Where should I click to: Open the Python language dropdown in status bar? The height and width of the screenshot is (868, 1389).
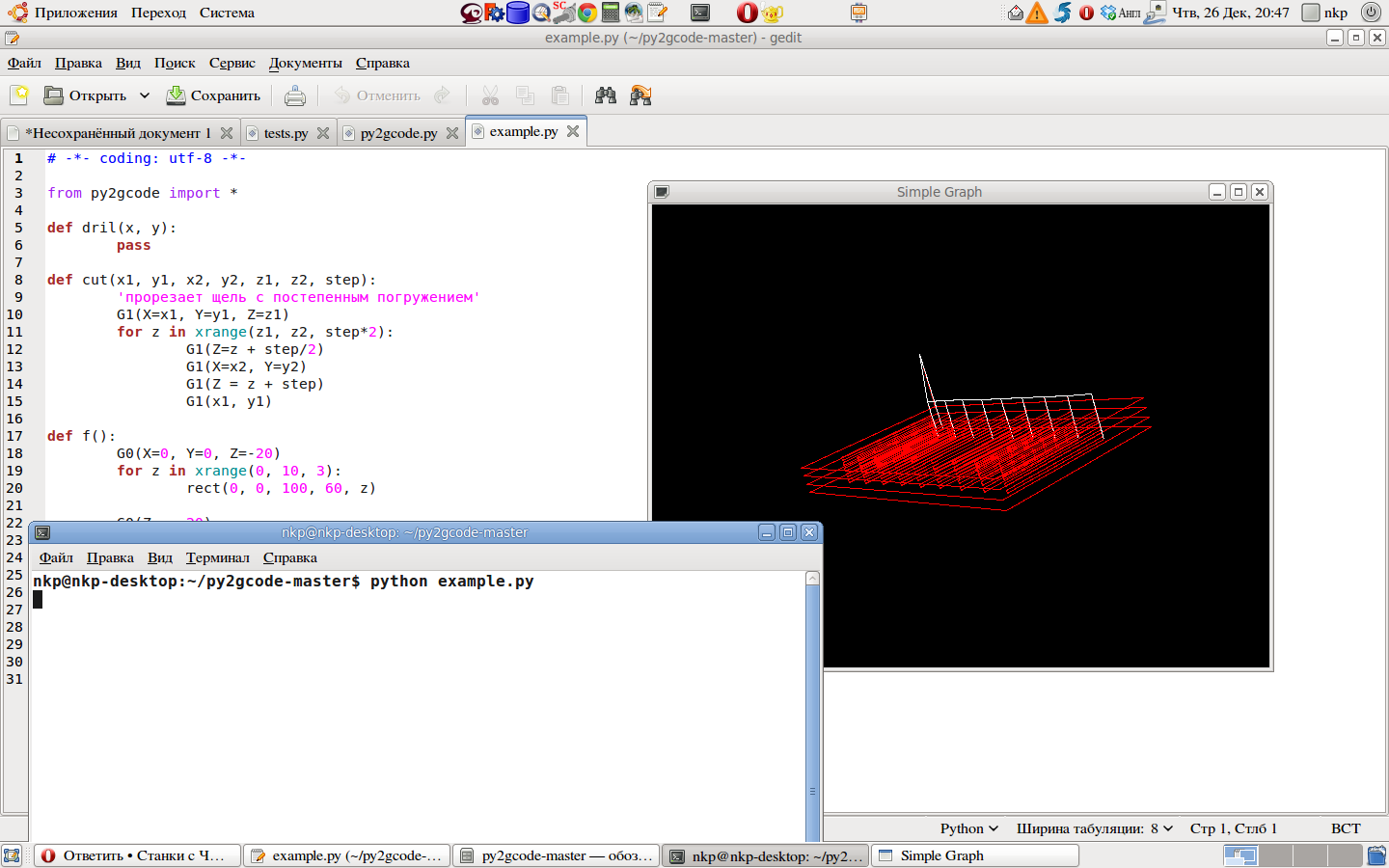(x=968, y=828)
